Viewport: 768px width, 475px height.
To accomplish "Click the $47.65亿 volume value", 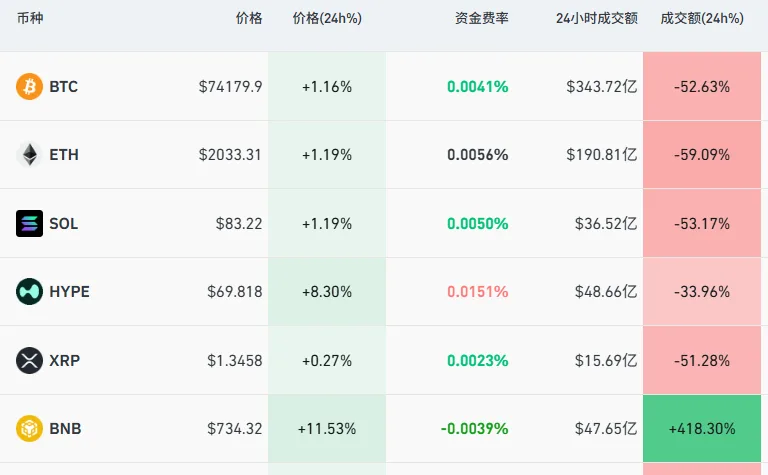I will click(x=606, y=428).
